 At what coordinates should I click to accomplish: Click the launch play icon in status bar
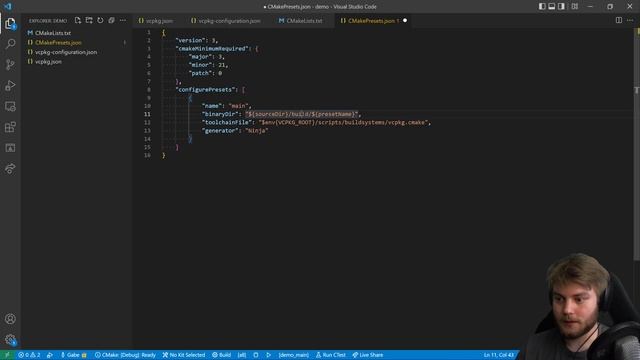(269, 355)
